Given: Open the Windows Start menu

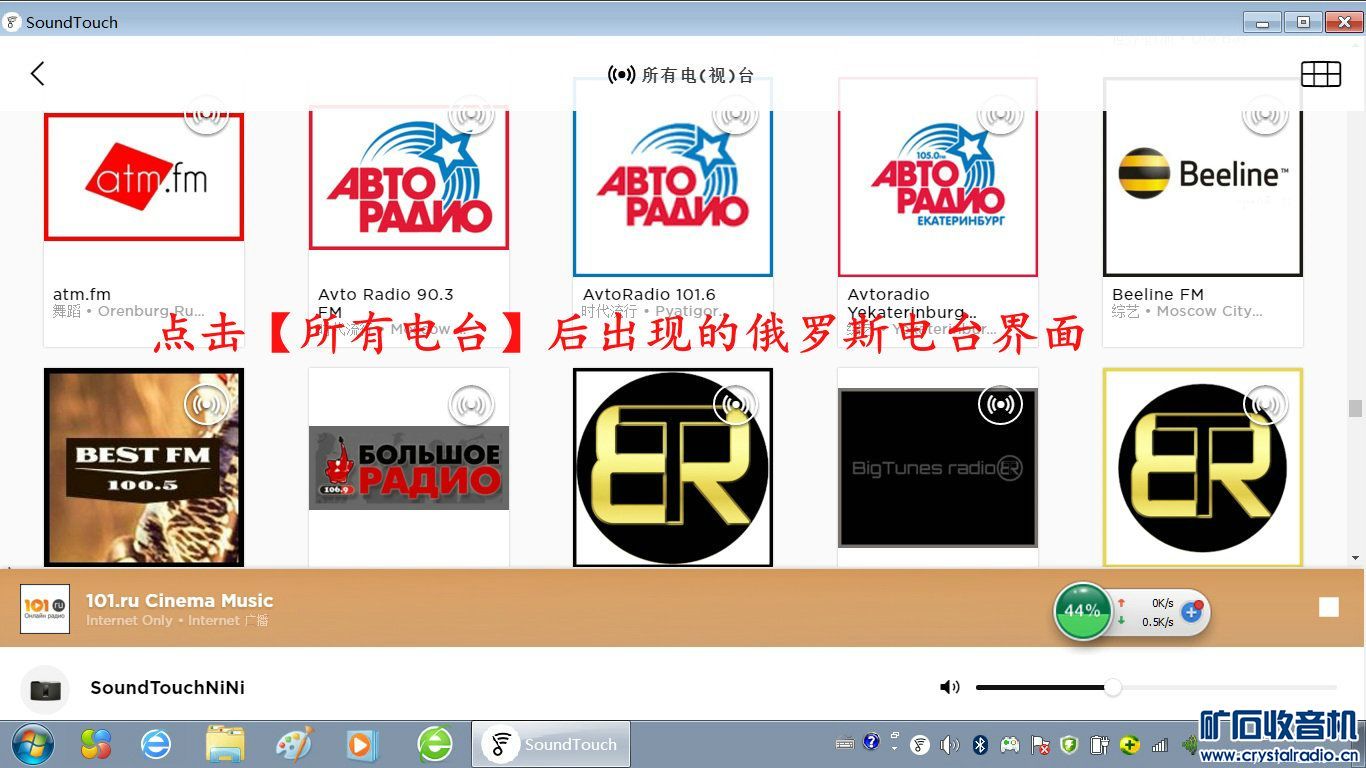Looking at the screenshot, I should point(33,744).
